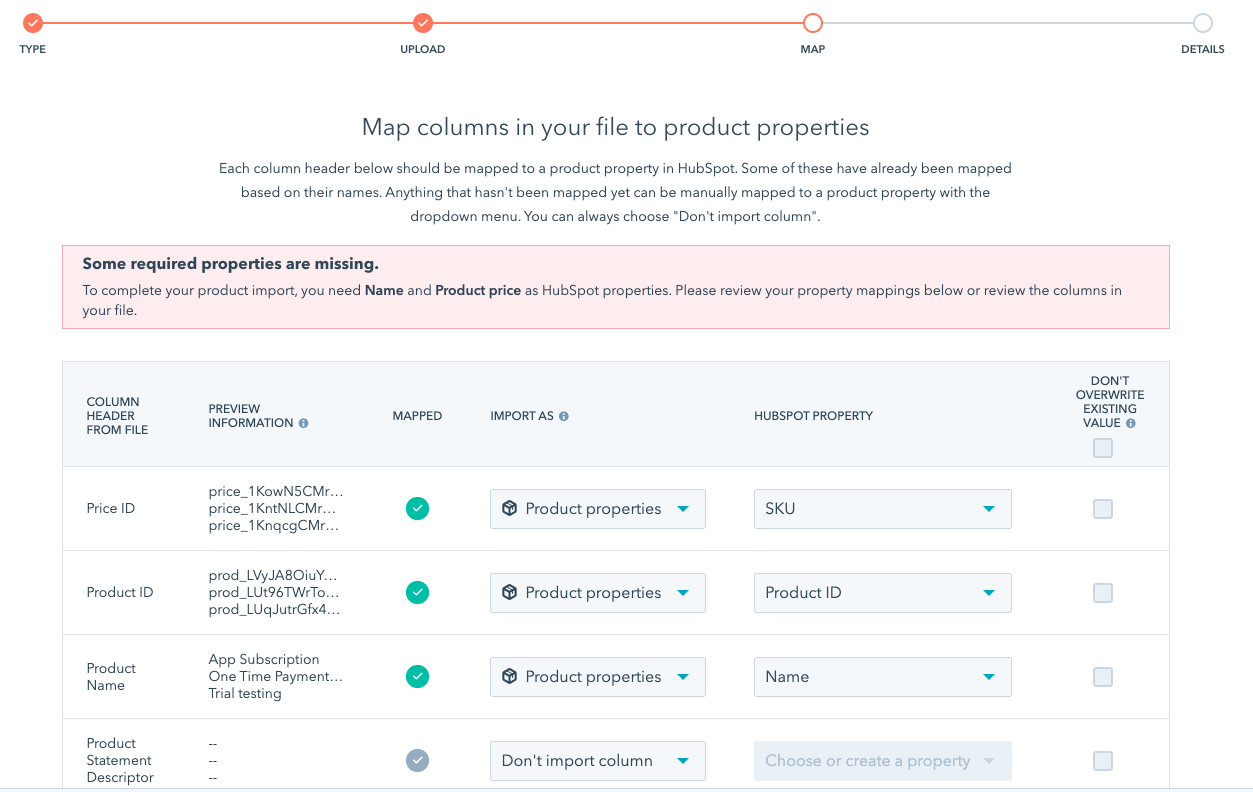
Task: Click the Preview Information info icon
Action: tap(304, 423)
